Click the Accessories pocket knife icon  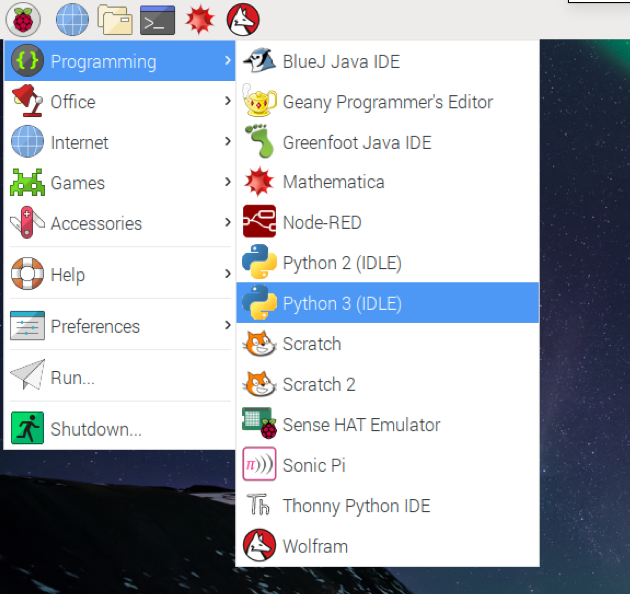[x=27, y=222]
